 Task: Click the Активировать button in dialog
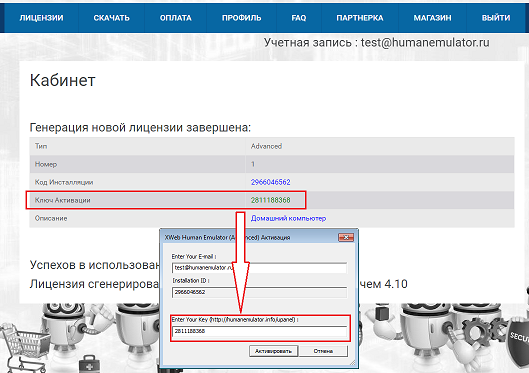pyautogui.click(x=273, y=351)
